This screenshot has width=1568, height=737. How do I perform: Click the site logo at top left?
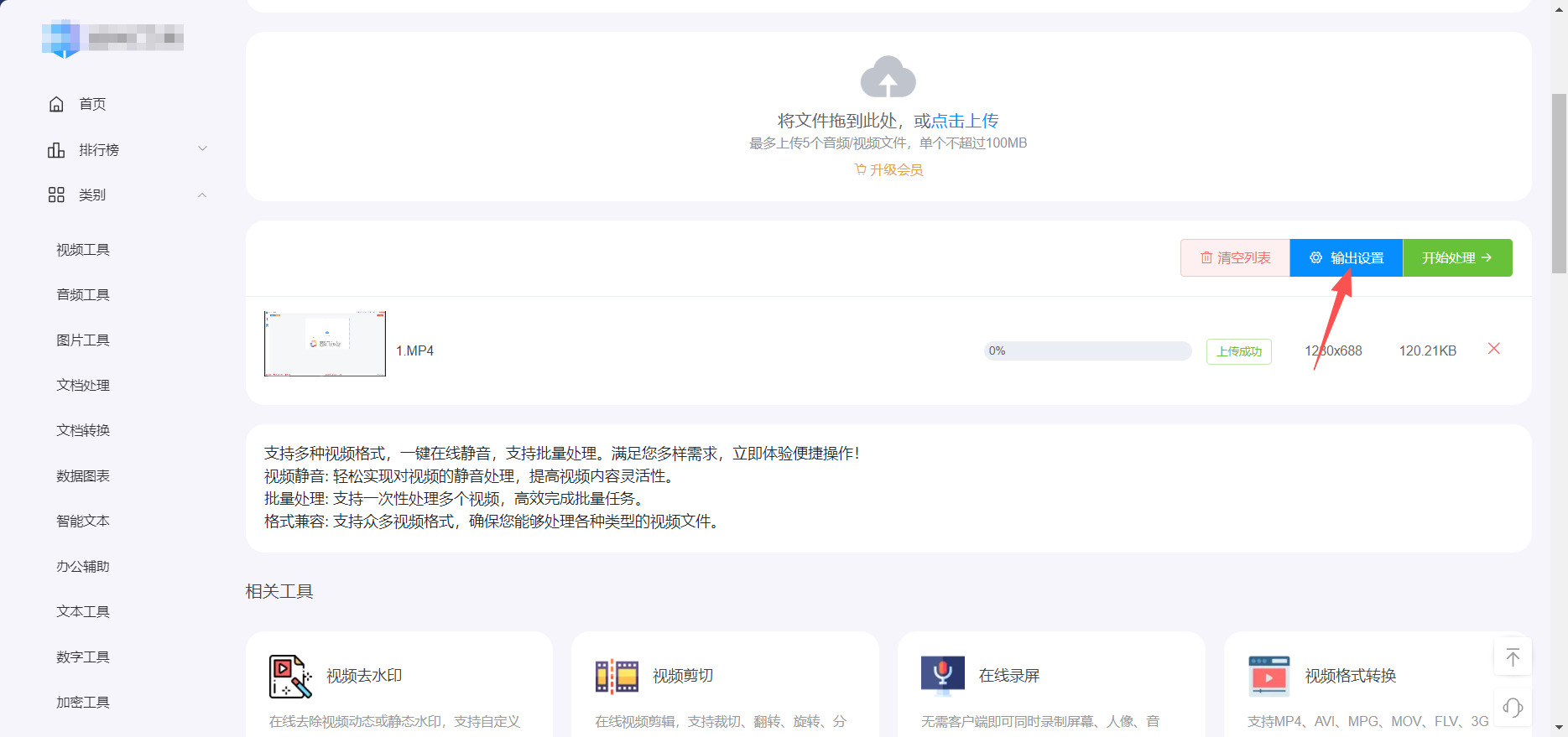112,38
